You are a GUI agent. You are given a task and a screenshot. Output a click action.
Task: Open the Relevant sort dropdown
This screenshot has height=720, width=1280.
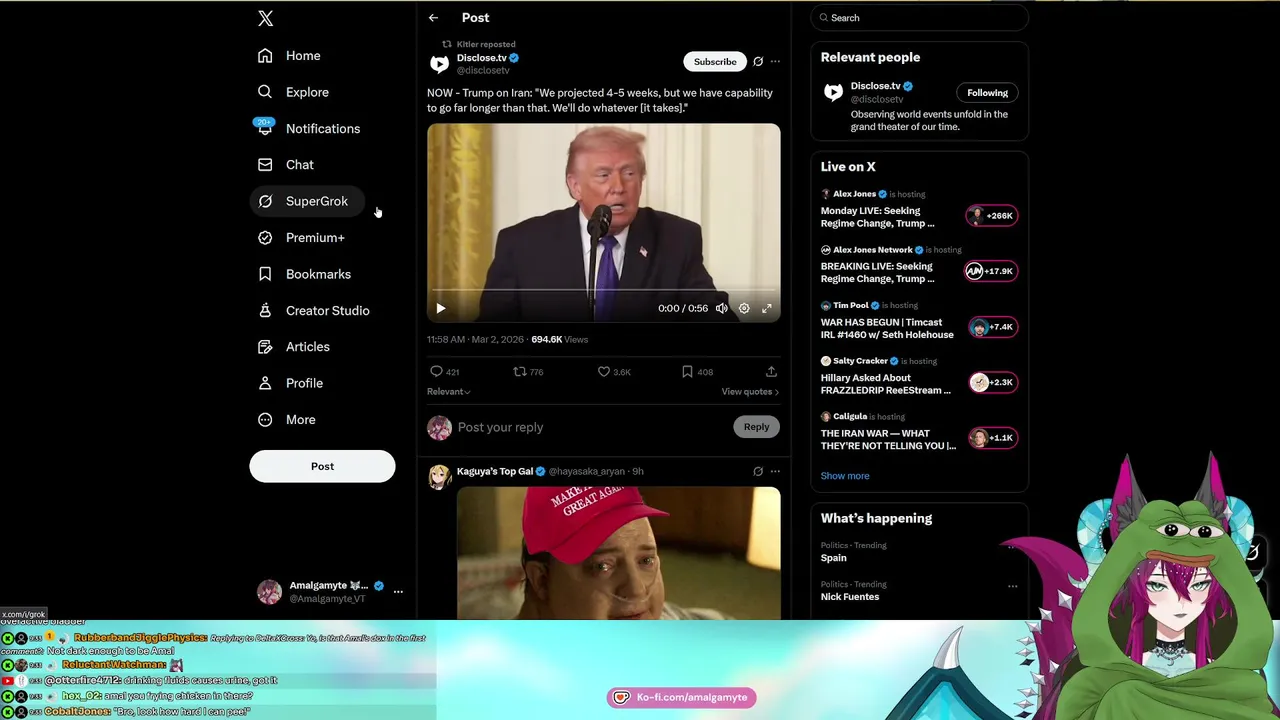coord(449,392)
